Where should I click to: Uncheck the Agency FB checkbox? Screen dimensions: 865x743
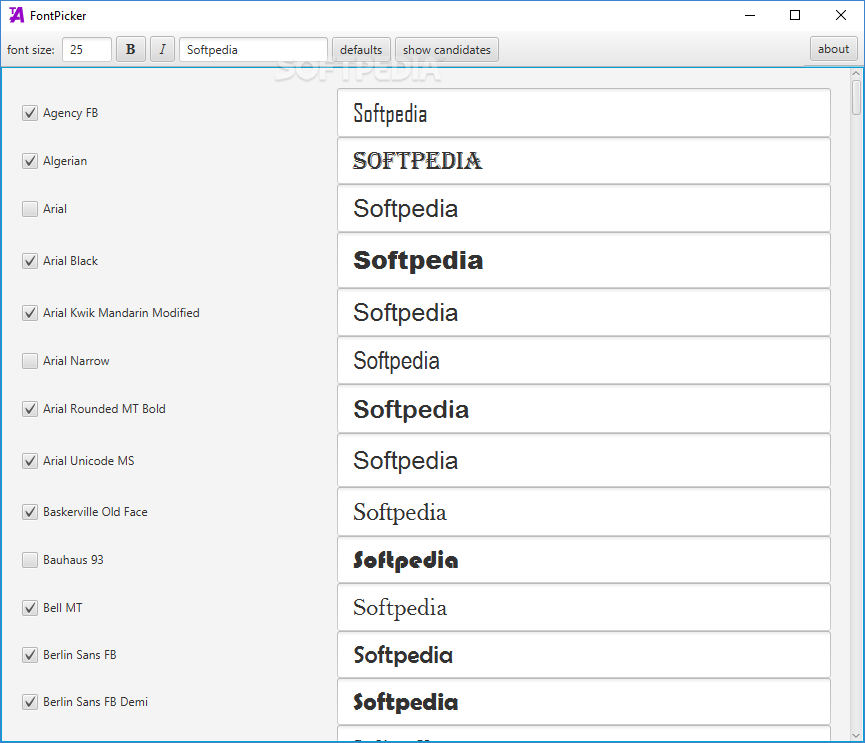coord(30,113)
